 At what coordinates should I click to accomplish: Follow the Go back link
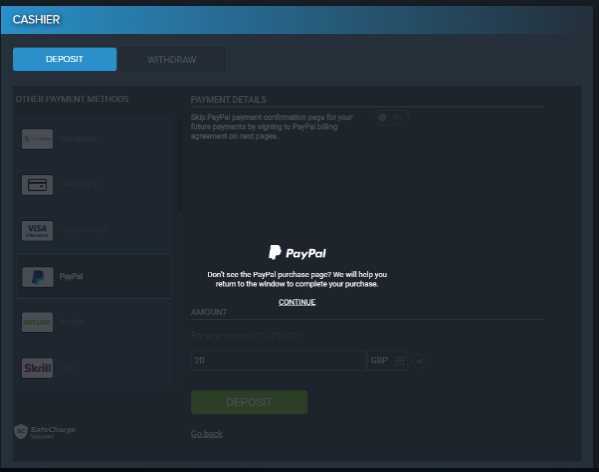[x=207, y=434]
